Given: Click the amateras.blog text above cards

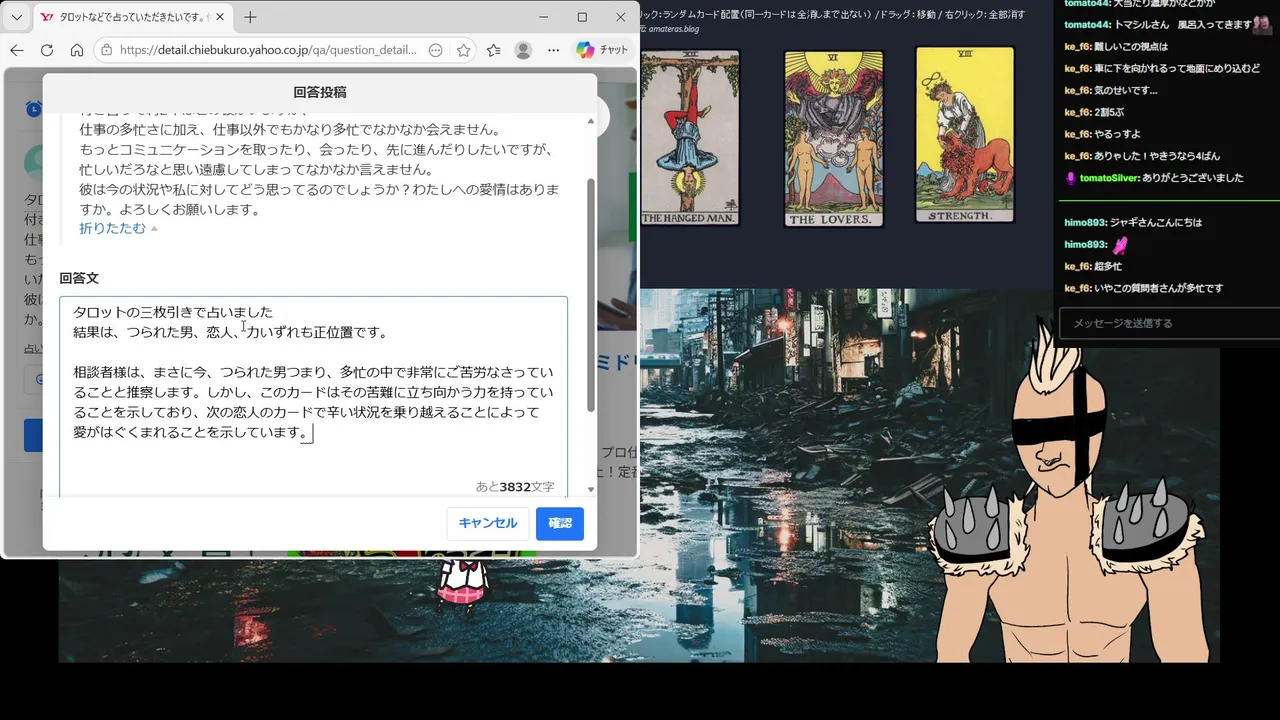Looking at the screenshot, I should [x=673, y=29].
